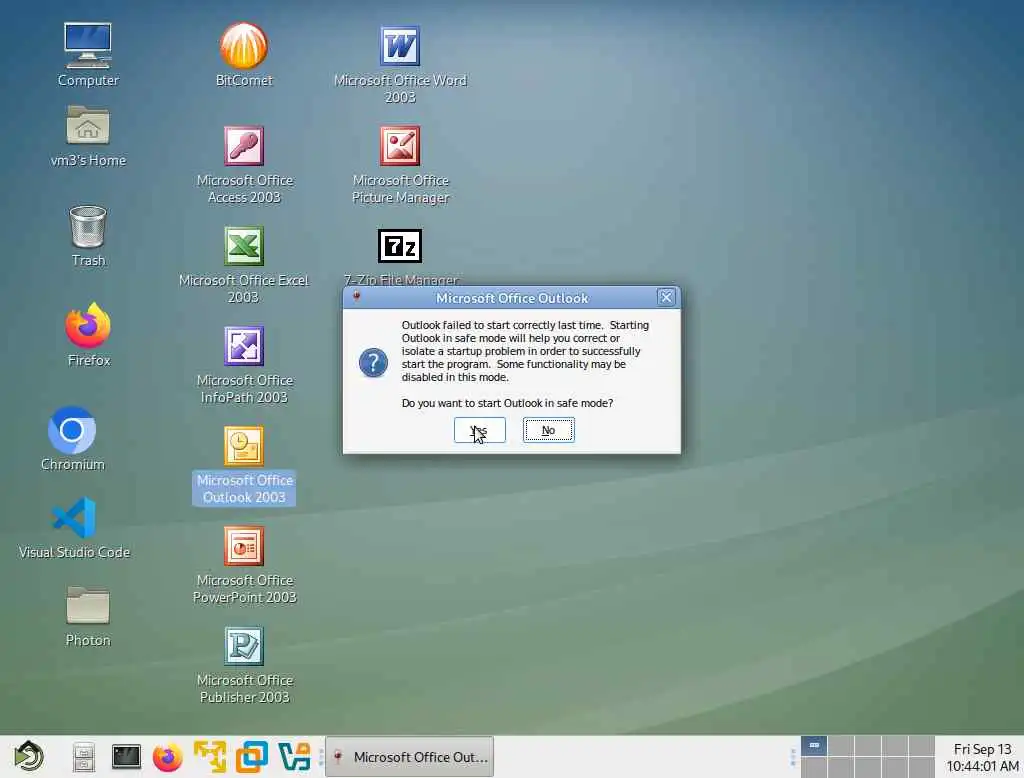
Task: Click the blue question mark dialog icon
Action: point(374,363)
